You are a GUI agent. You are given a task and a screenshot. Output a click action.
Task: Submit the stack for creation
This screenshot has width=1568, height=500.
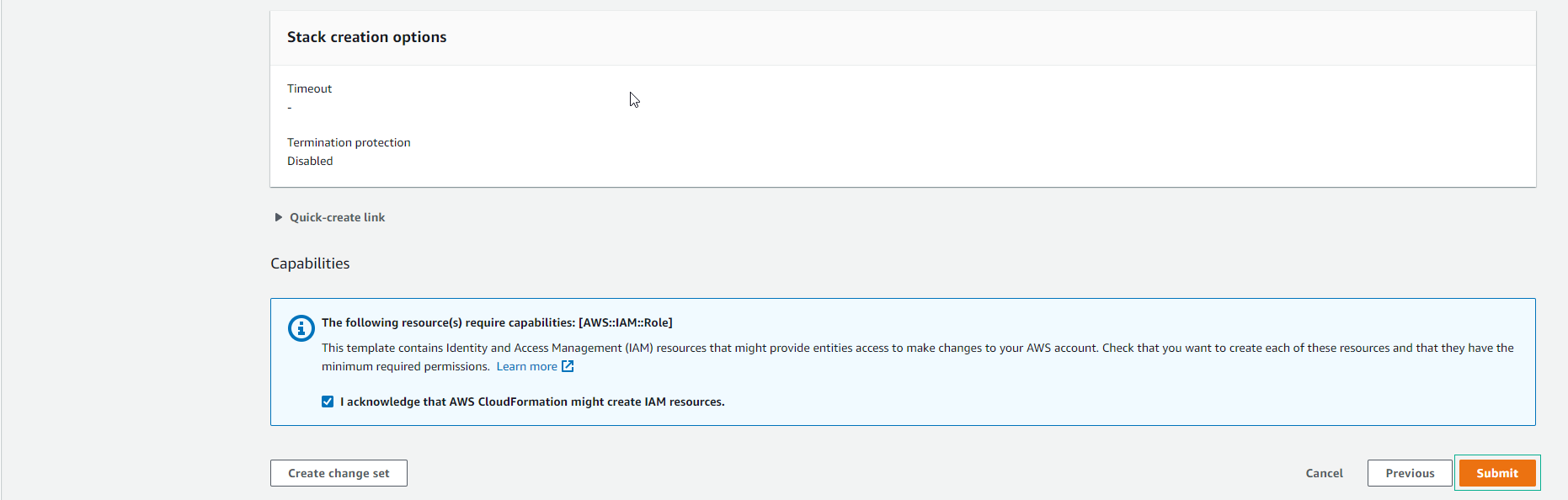[x=1497, y=473]
